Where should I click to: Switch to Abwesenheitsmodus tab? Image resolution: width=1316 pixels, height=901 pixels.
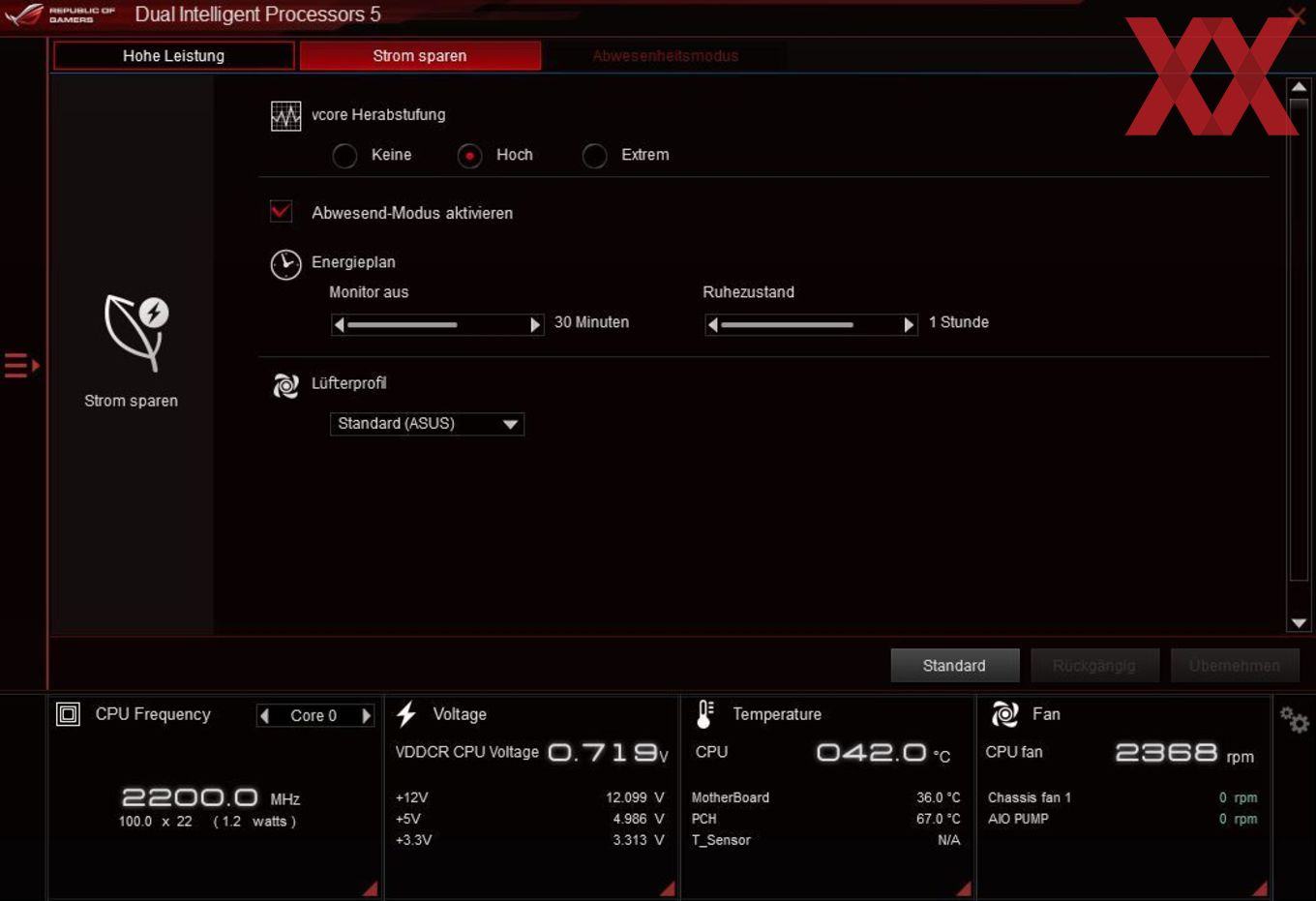666,56
